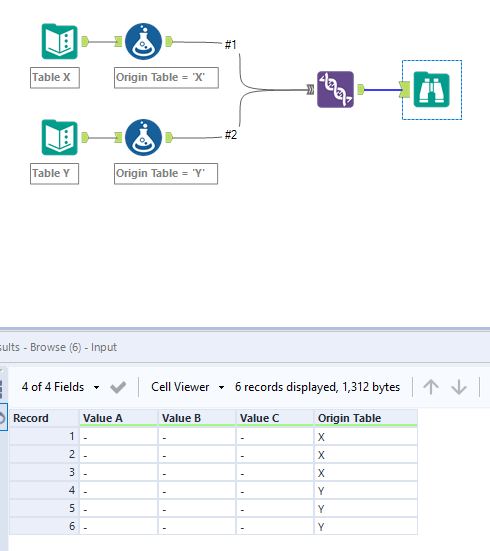This screenshot has width=490, height=551.
Task: Select the Table X Text Input tool
Action: (x=59, y=41)
